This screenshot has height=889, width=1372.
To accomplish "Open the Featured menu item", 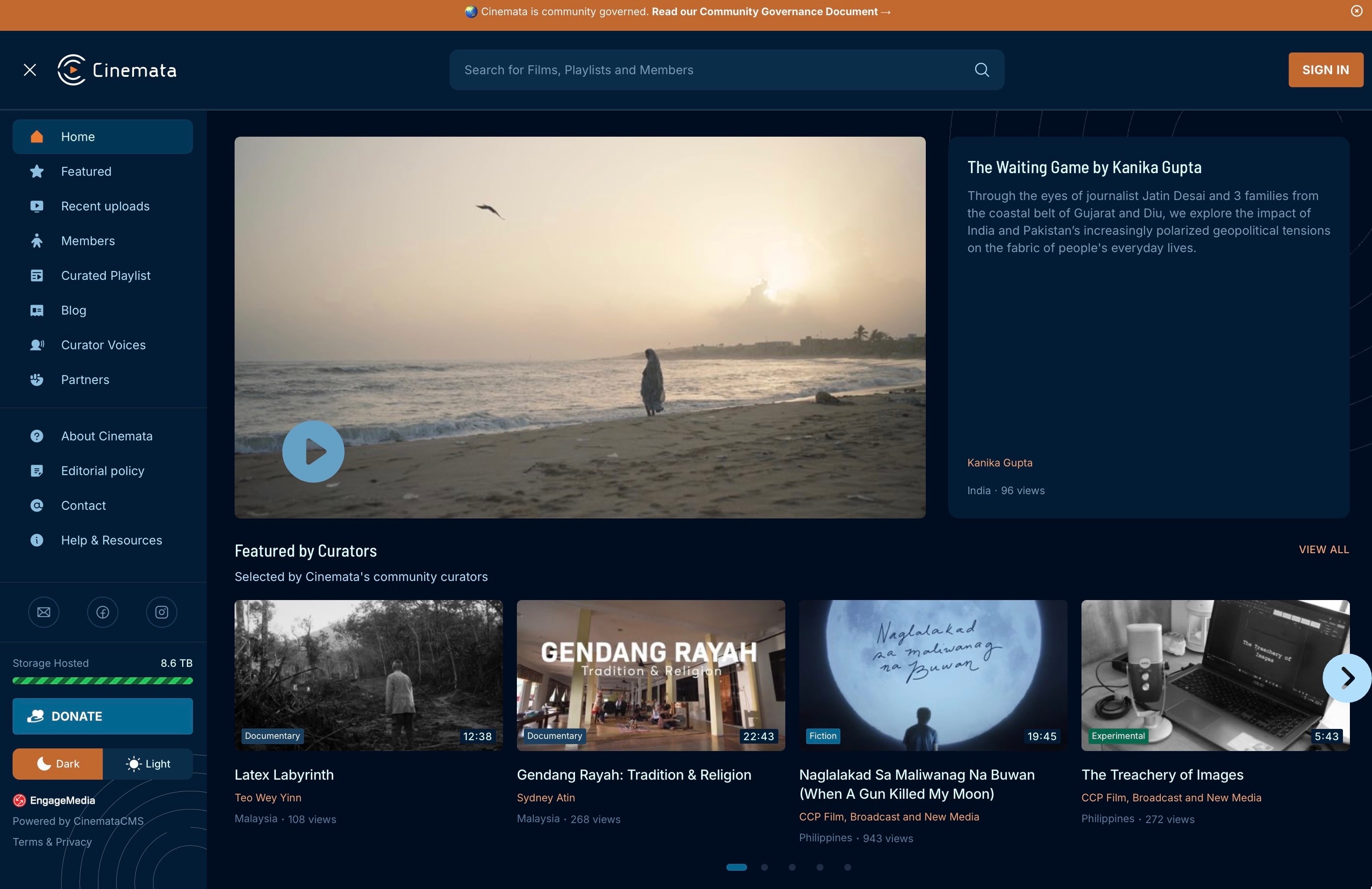I will (103, 171).
